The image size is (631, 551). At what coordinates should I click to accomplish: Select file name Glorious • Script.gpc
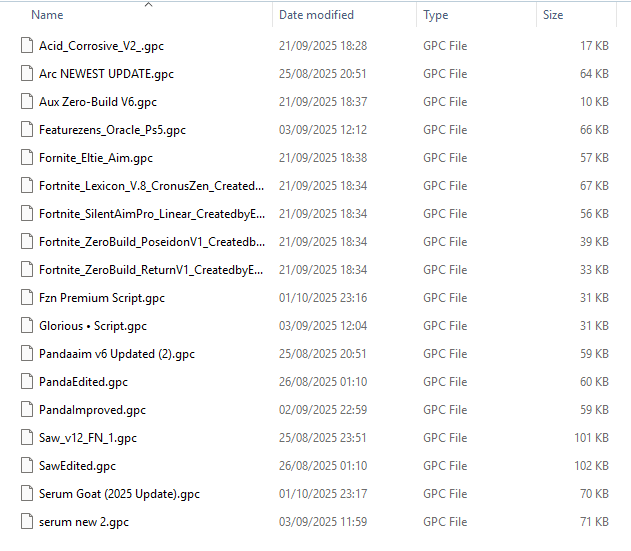[93, 326]
